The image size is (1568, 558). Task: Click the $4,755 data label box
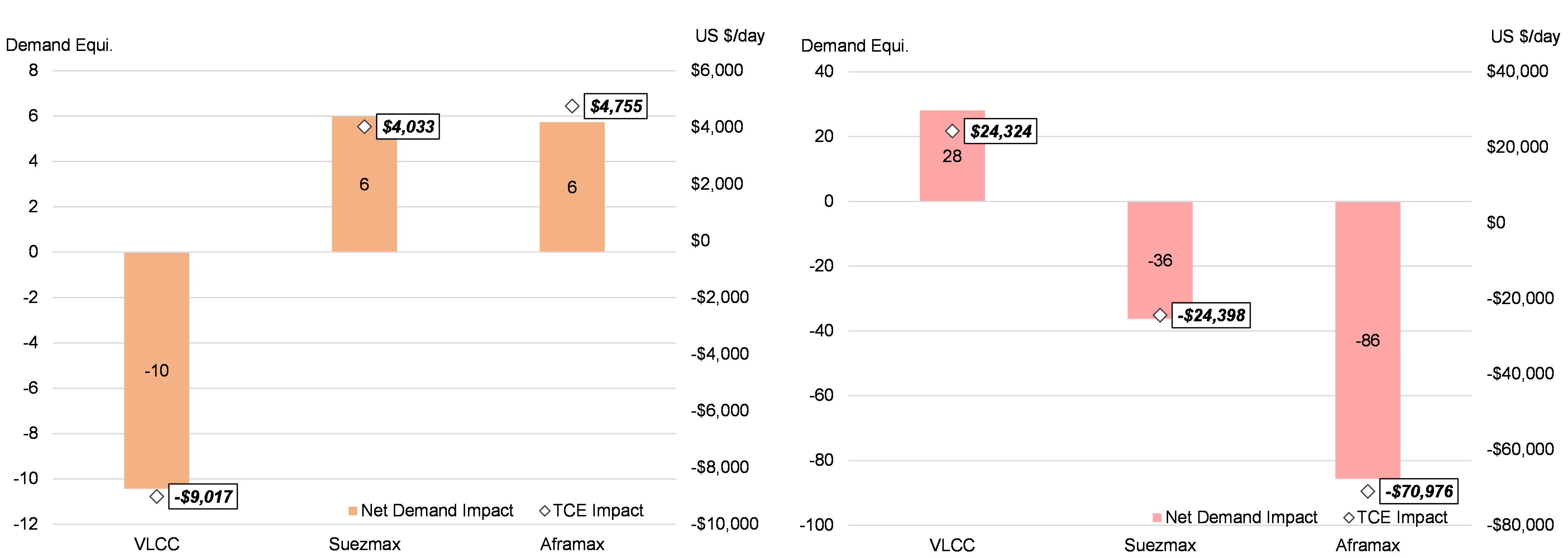click(615, 106)
